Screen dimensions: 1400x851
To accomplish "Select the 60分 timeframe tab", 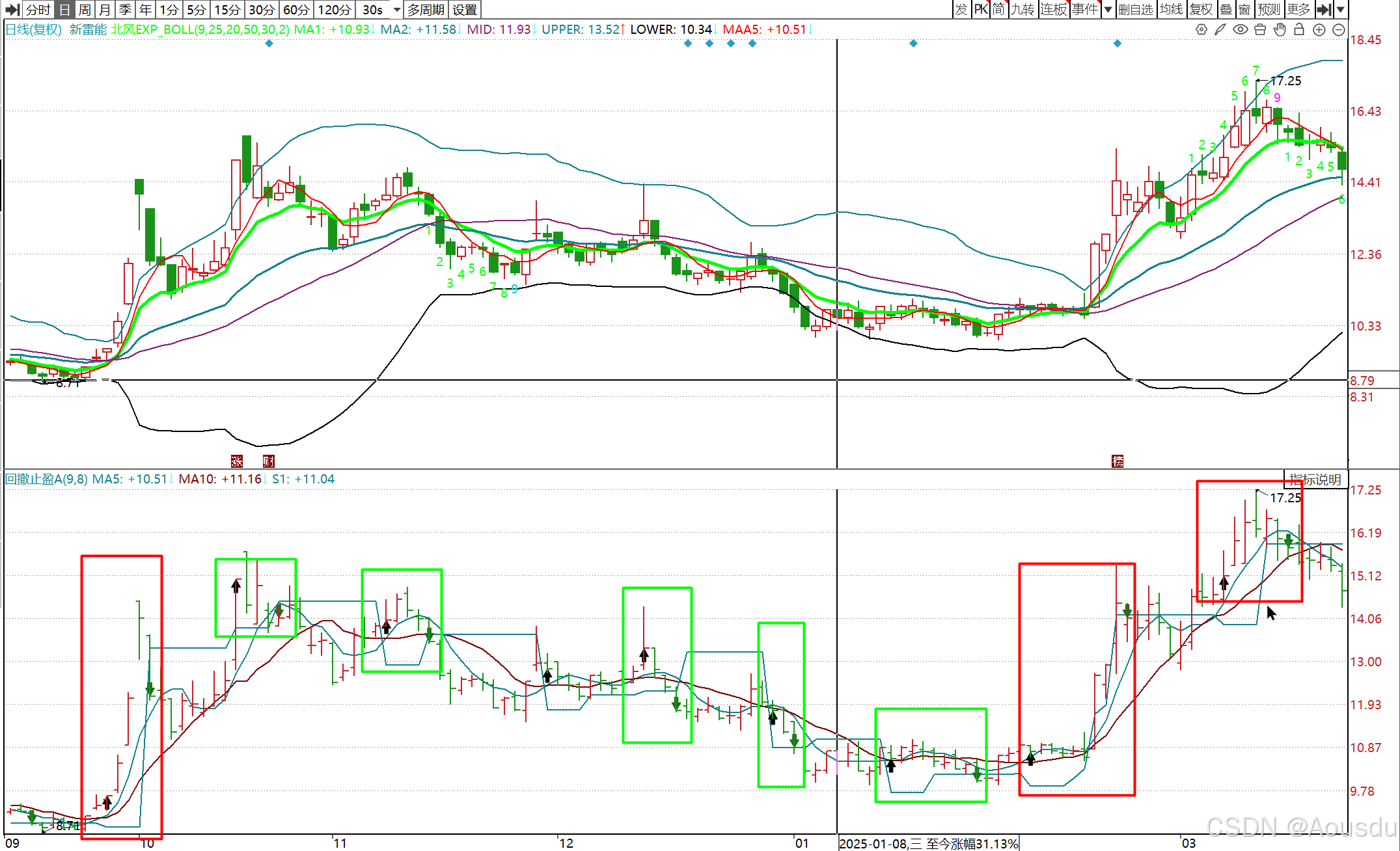I will pyautogui.click(x=296, y=9).
